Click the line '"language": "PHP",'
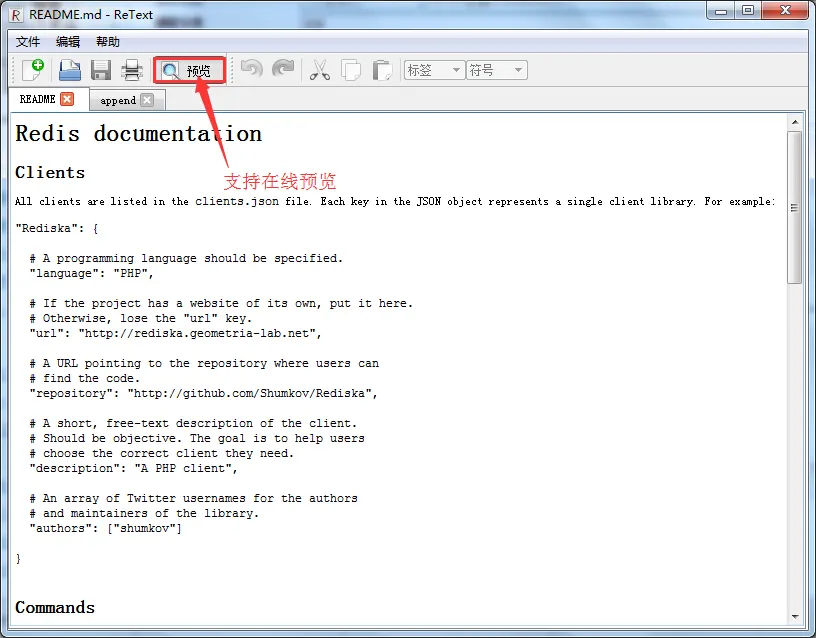This screenshot has height=638, width=816. [92, 273]
